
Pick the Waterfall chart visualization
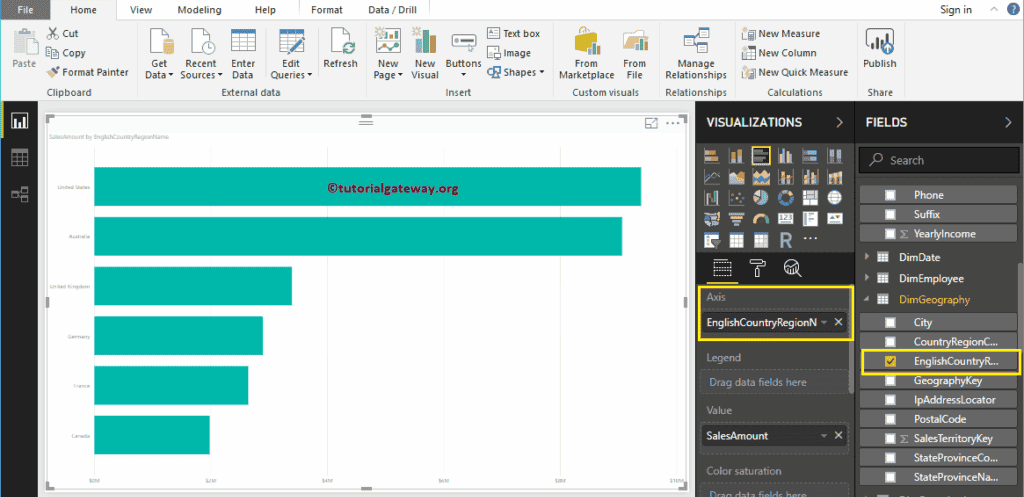(x=712, y=198)
